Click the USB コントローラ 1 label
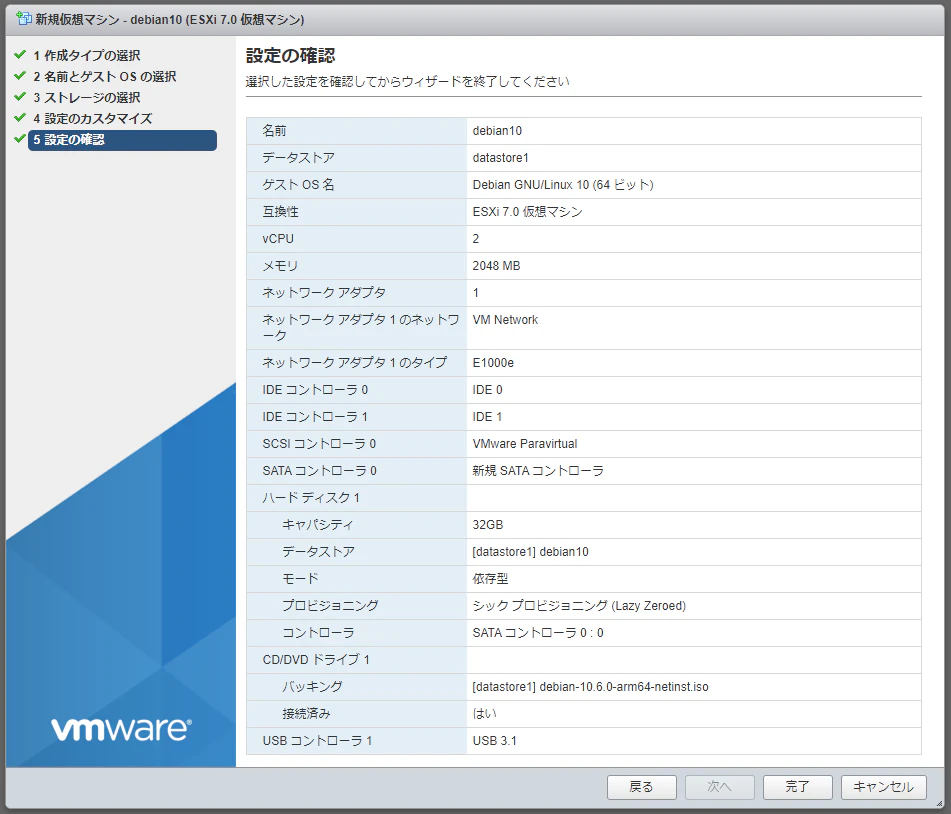This screenshot has width=951, height=814. 317,741
